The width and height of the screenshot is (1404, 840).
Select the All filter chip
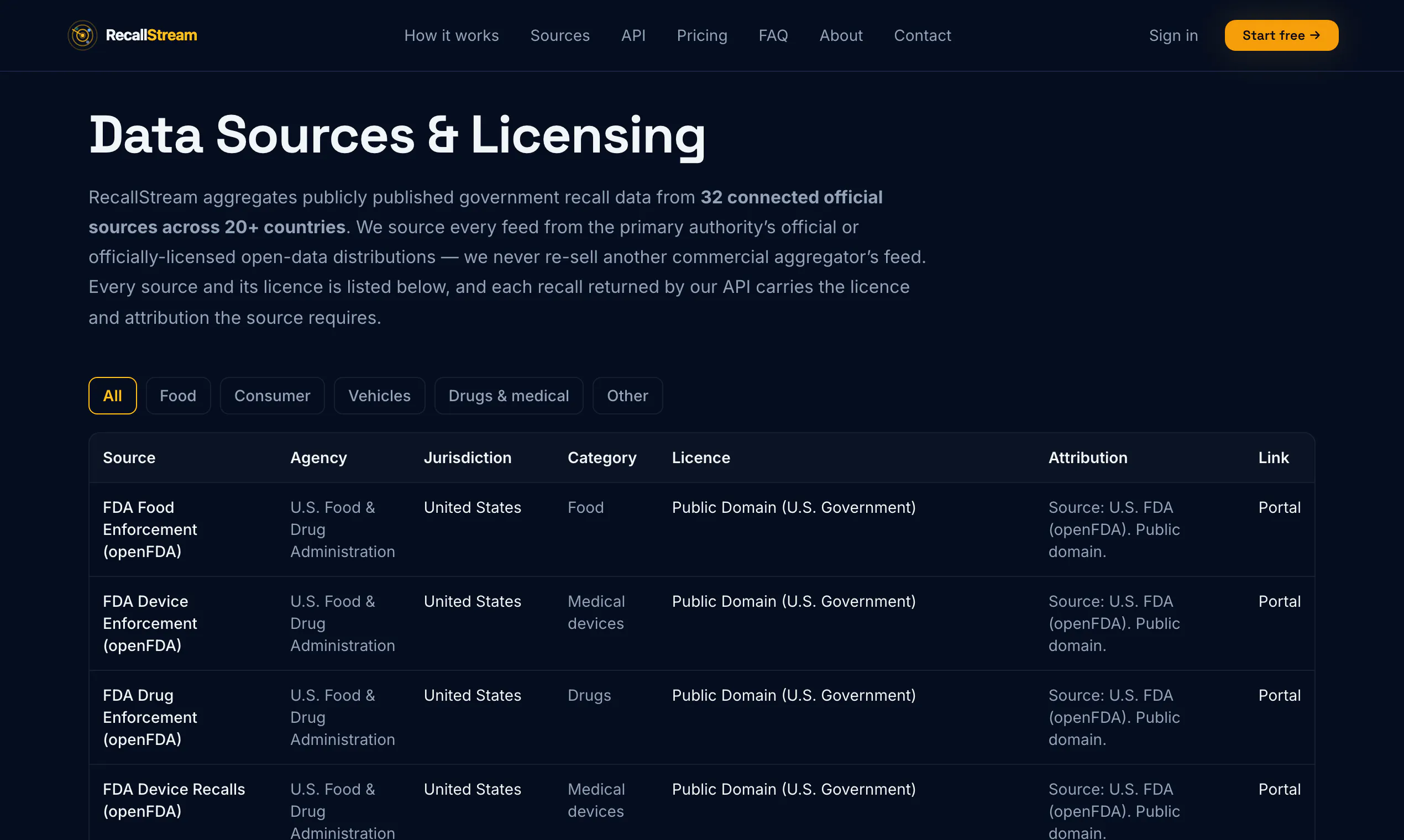pyautogui.click(x=112, y=396)
